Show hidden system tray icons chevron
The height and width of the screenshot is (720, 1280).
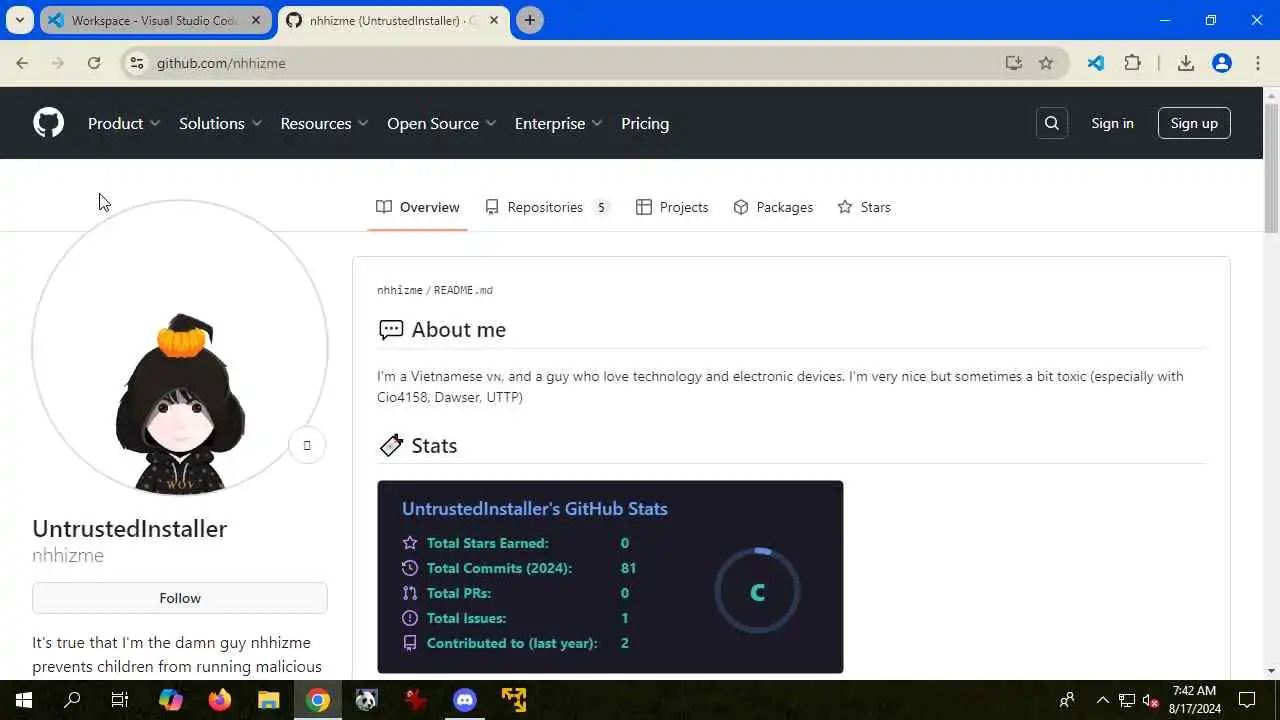(x=1103, y=700)
